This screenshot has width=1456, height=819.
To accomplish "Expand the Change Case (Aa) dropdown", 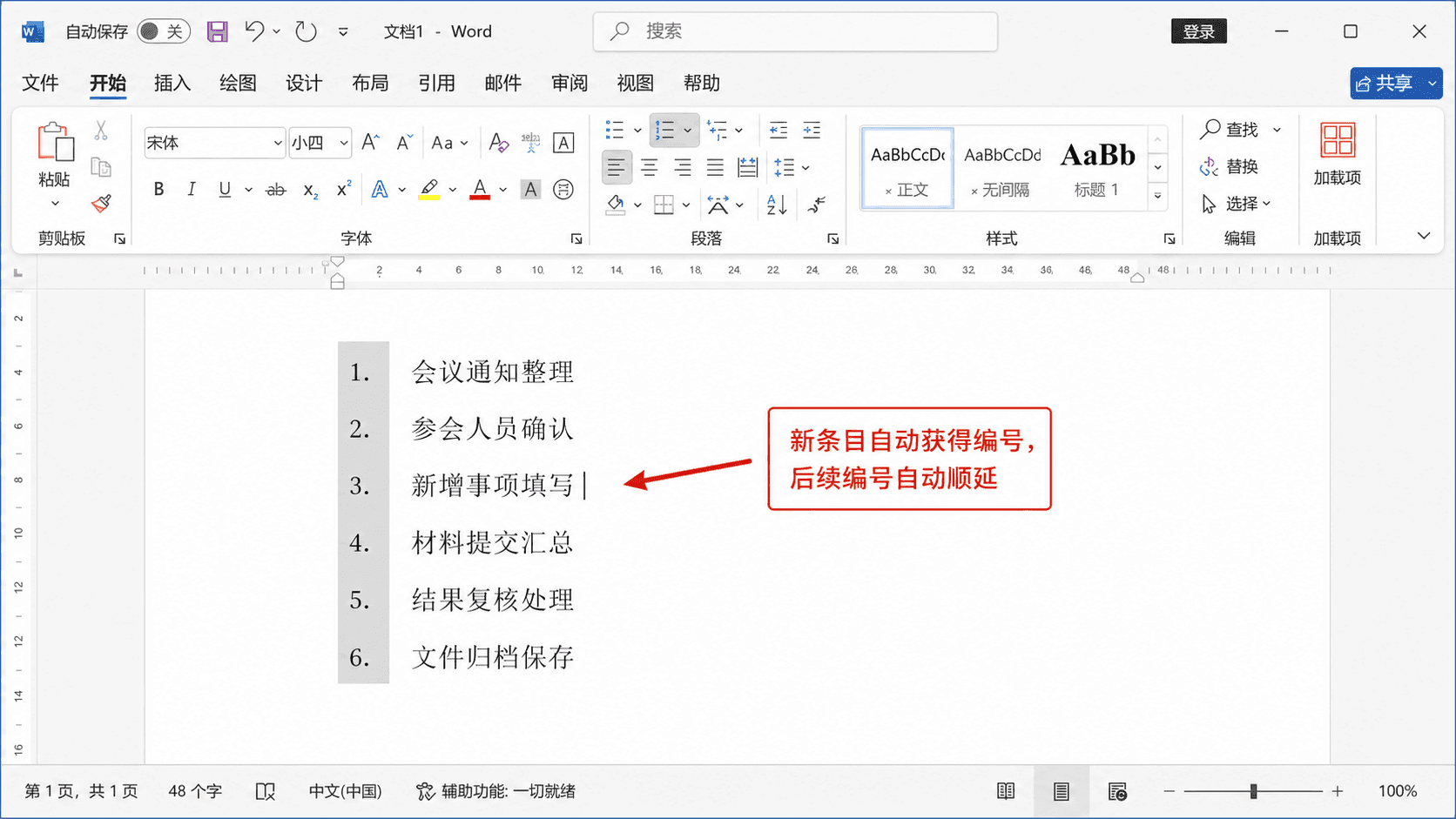I will click(x=464, y=143).
